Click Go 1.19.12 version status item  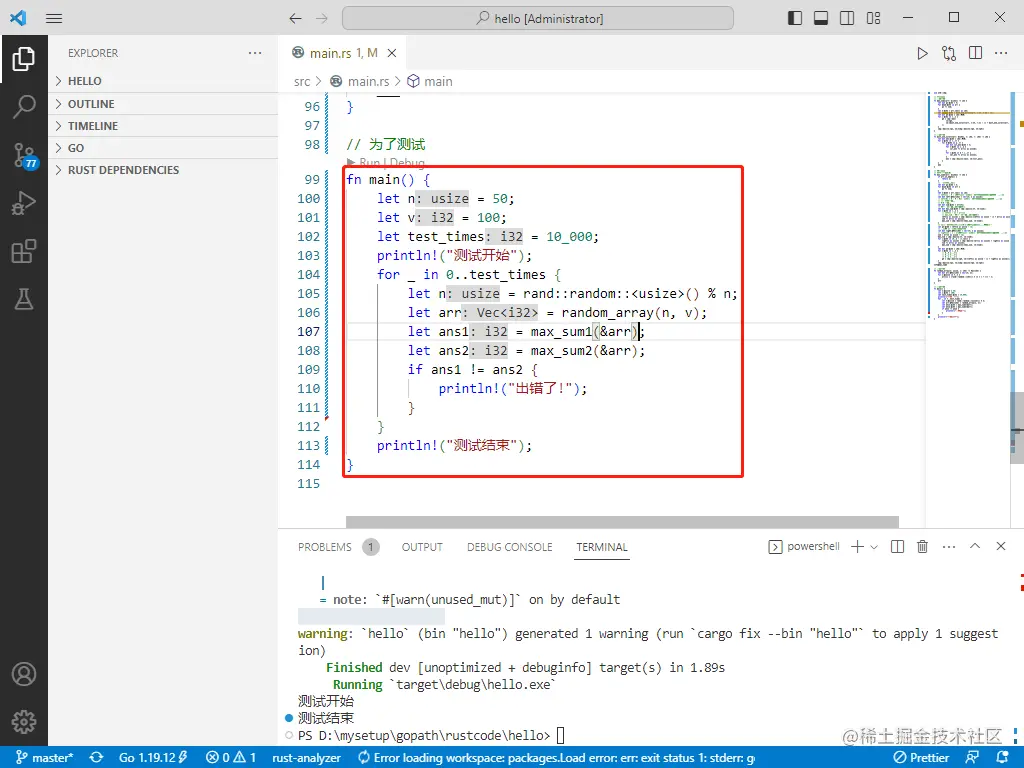click(x=153, y=758)
